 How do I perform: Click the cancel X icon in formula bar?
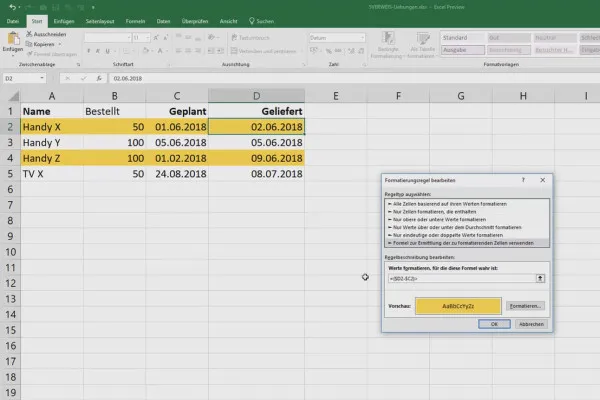click(67, 78)
